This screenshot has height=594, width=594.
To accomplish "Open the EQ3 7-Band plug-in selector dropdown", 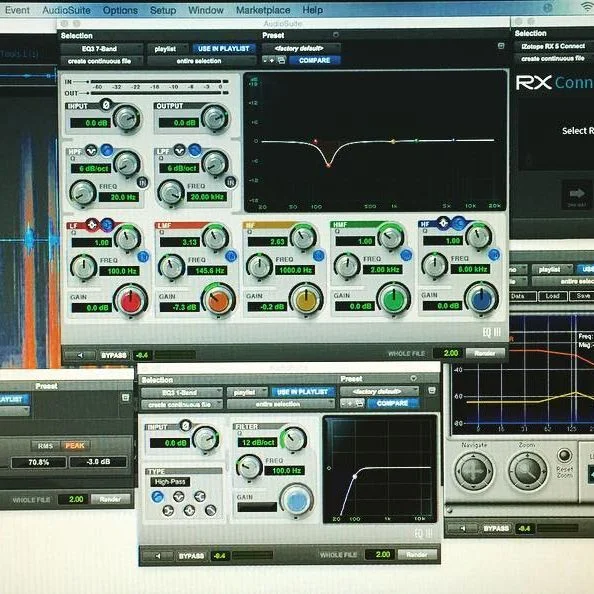I will click(x=102, y=48).
